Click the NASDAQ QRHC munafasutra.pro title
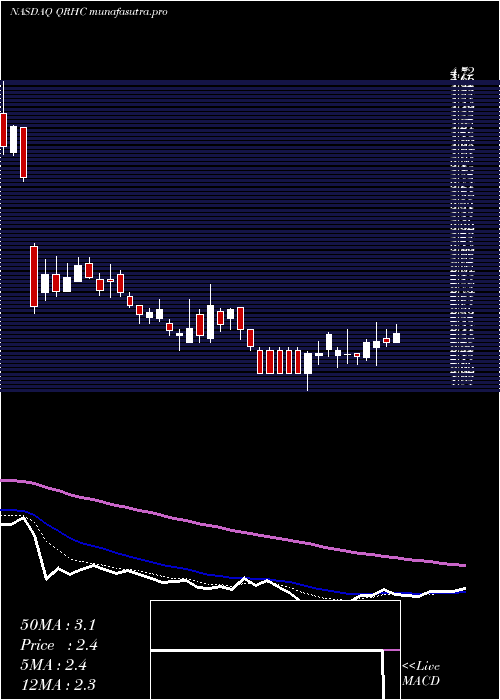Image resolution: width=500 pixels, height=700 pixels. pos(88,12)
